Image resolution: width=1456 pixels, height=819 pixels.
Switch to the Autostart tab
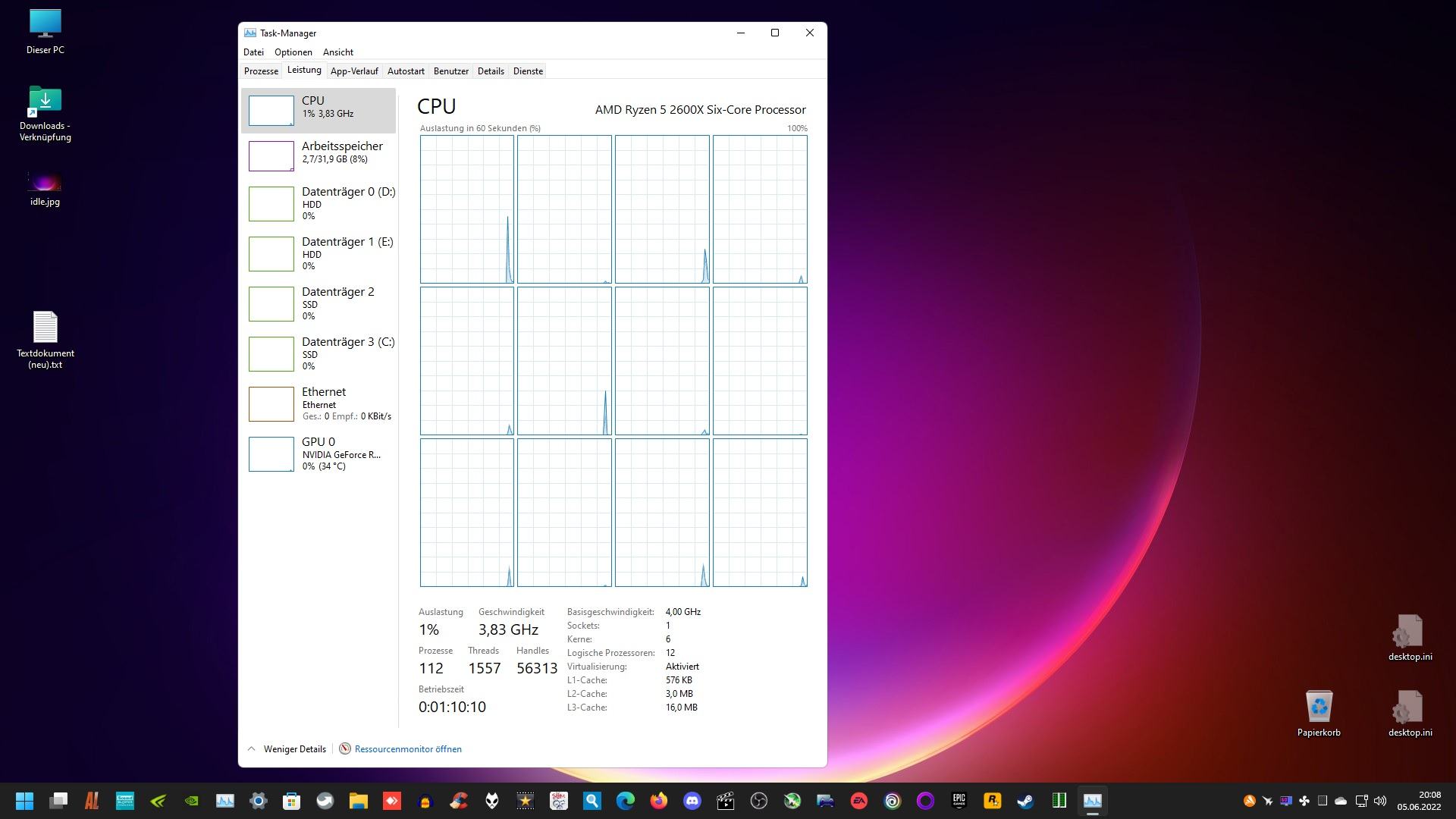[x=406, y=71]
